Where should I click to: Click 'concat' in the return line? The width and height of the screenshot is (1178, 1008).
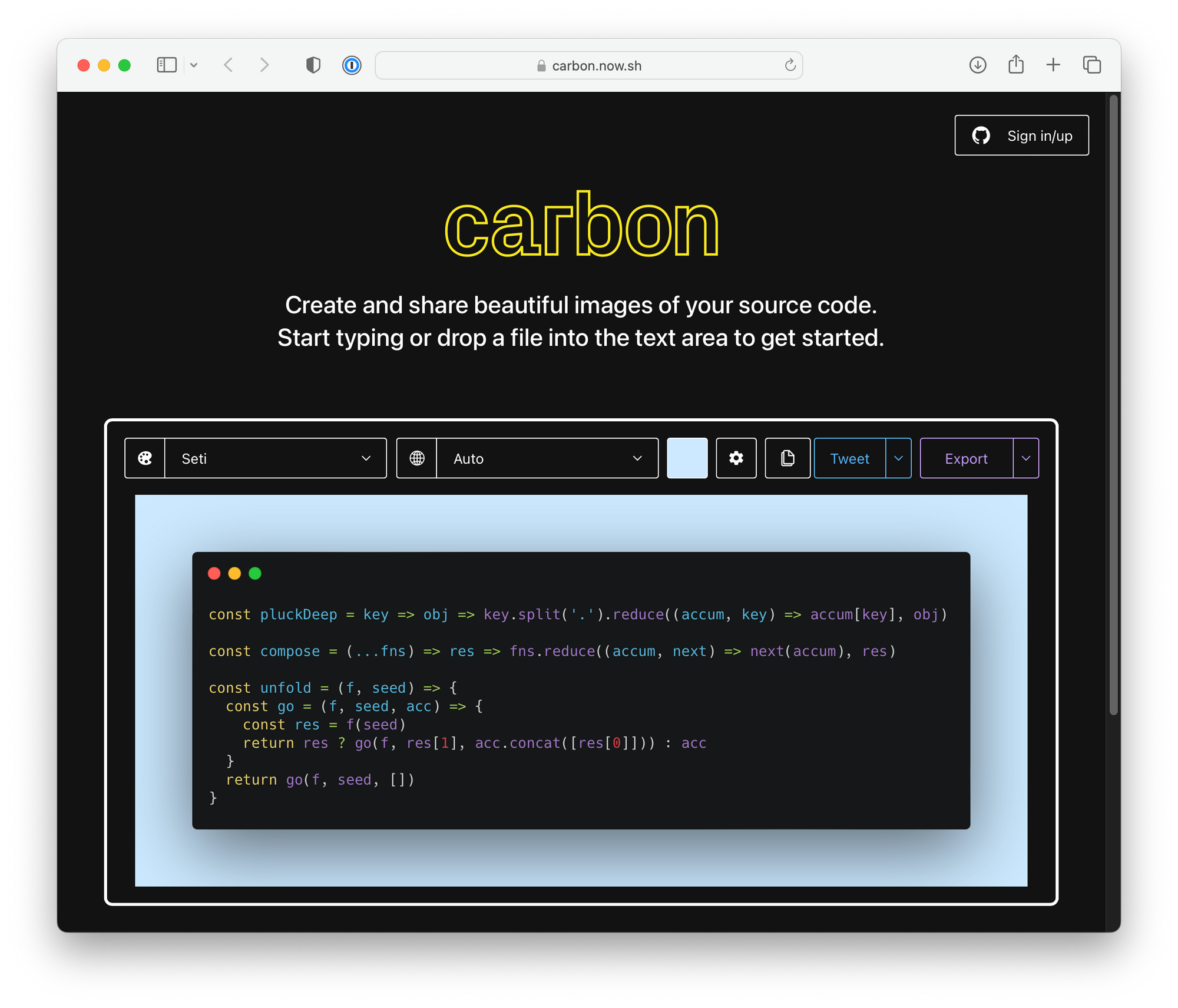(x=535, y=743)
